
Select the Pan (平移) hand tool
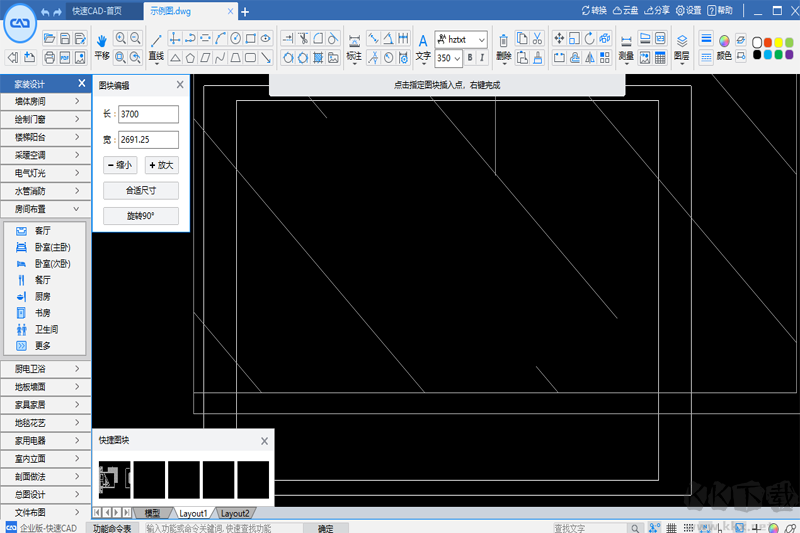pyautogui.click(x=101, y=40)
